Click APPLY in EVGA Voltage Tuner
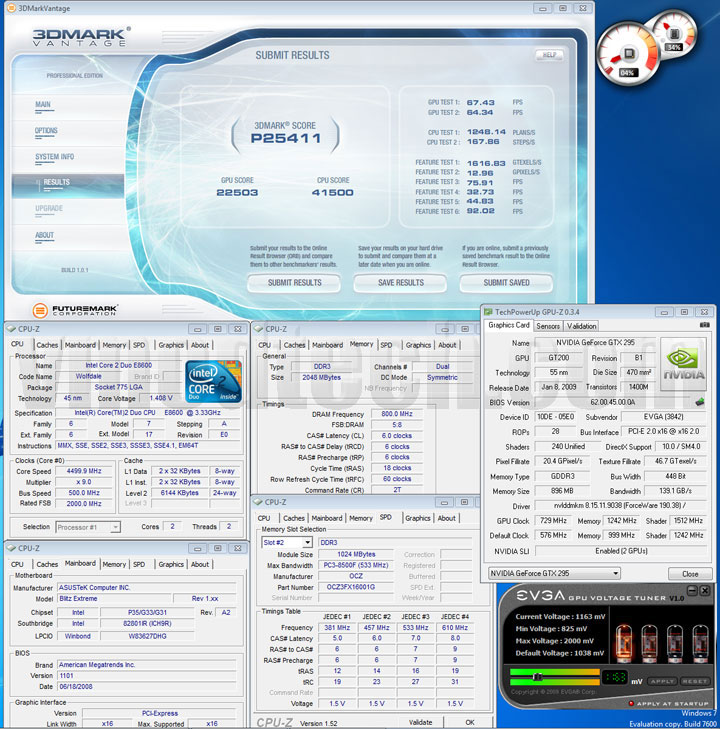 click(x=662, y=681)
